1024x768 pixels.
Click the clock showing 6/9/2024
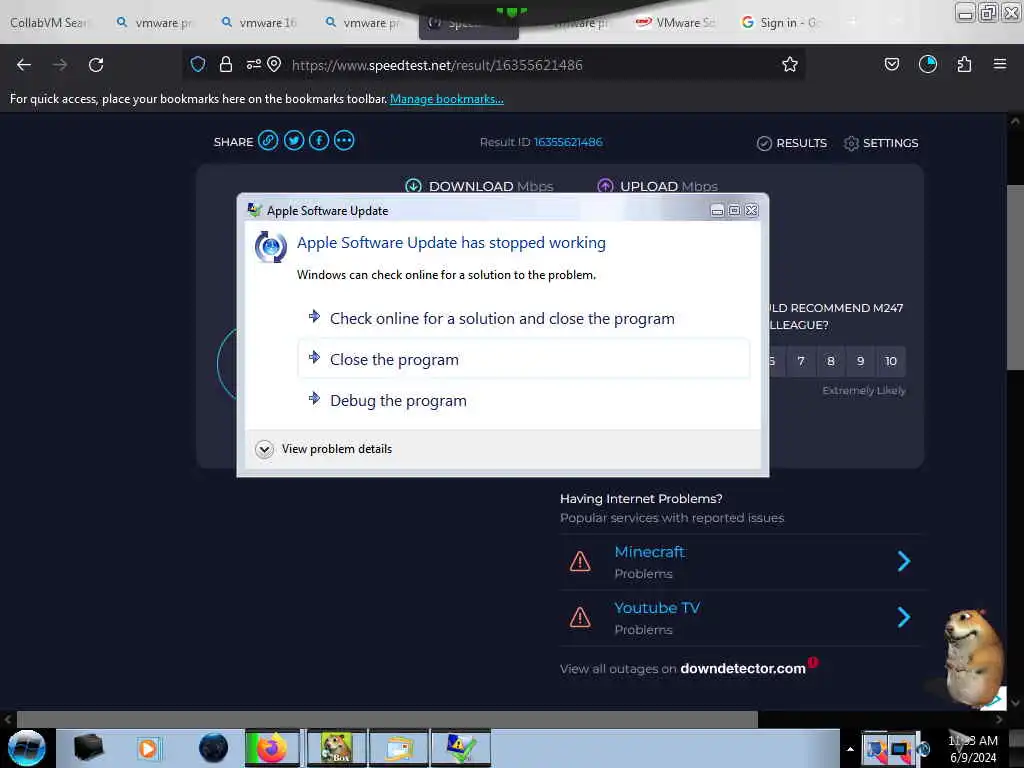click(973, 749)
